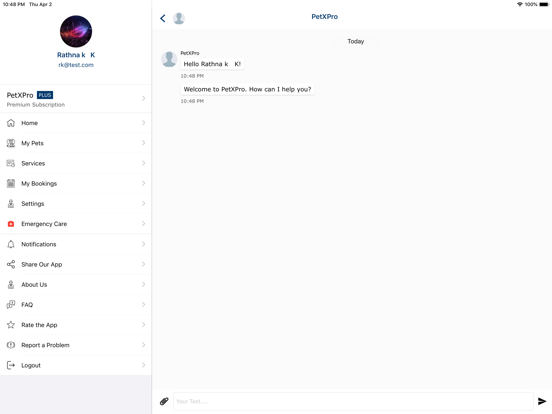Image resolution: width=552 pixels, height=414 pixels.
Task: Click the Settings icon
Action: 11,203
